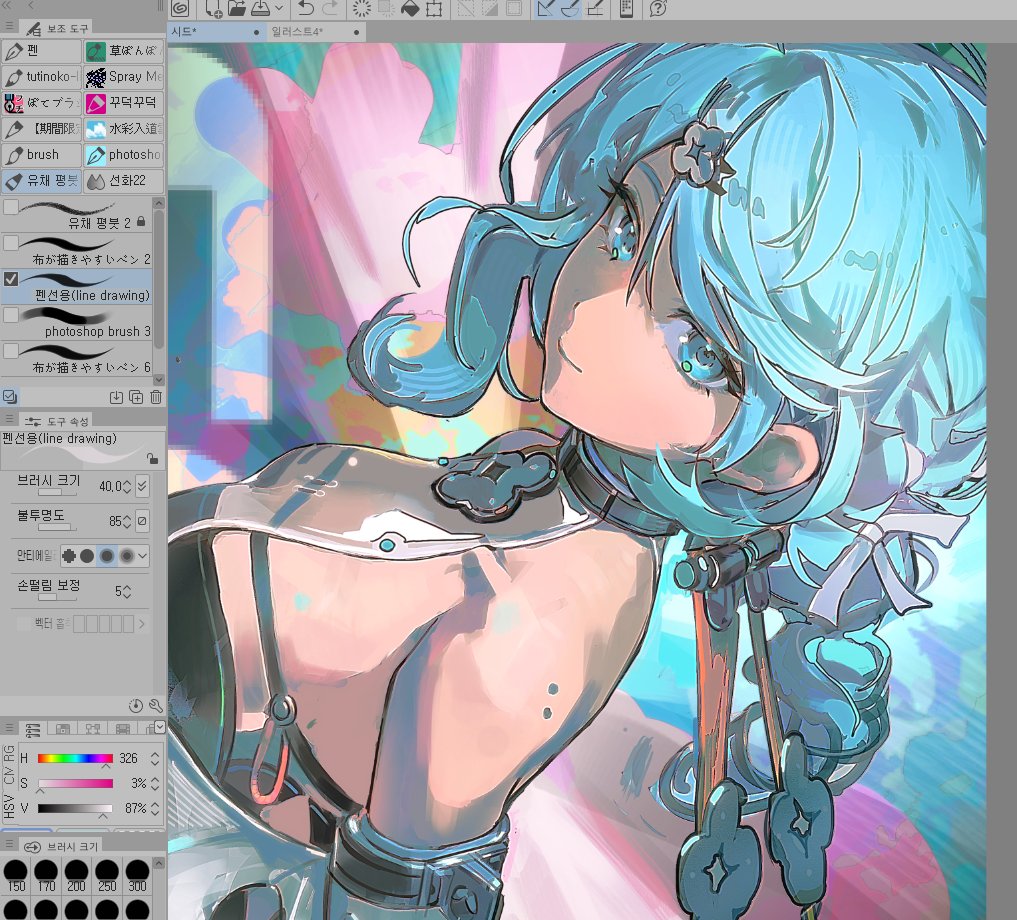Image resolution: width=1017 pixels, height=920 pixels.
Task: Check the box for photoshop brush 3
Action: 10,315
